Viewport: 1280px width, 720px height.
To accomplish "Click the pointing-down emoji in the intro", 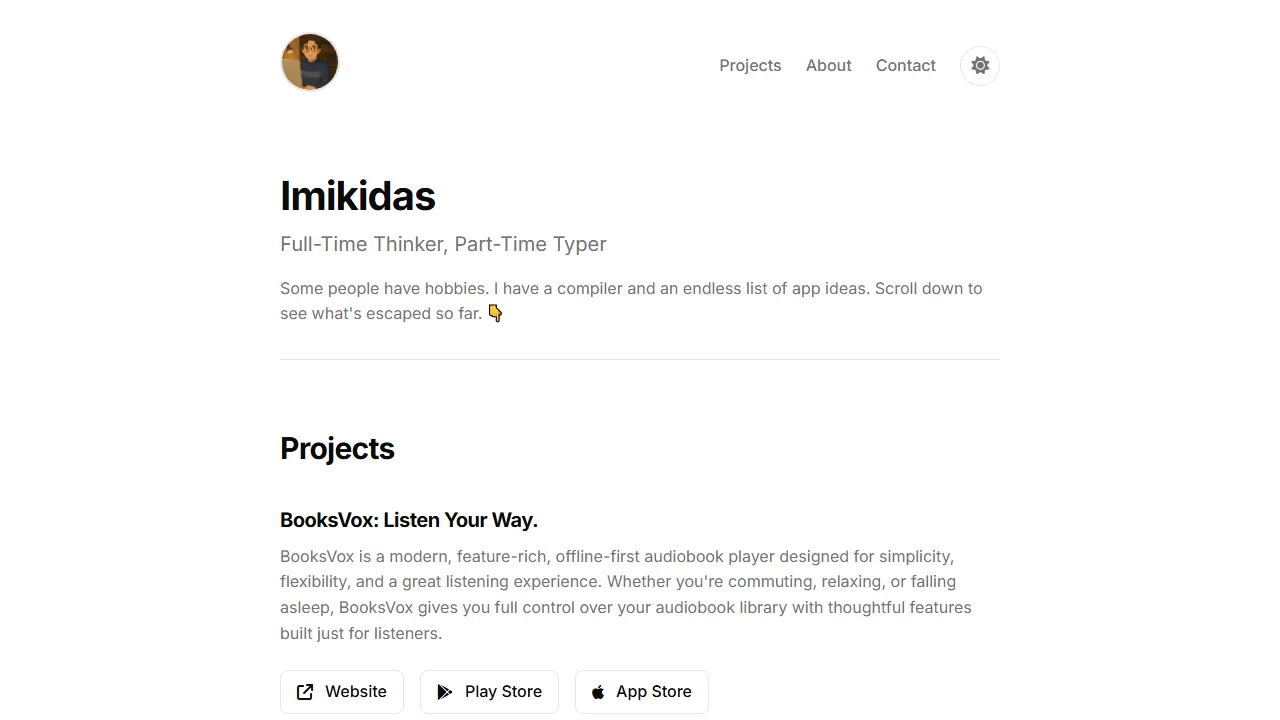I will click(x=495, y=313).
